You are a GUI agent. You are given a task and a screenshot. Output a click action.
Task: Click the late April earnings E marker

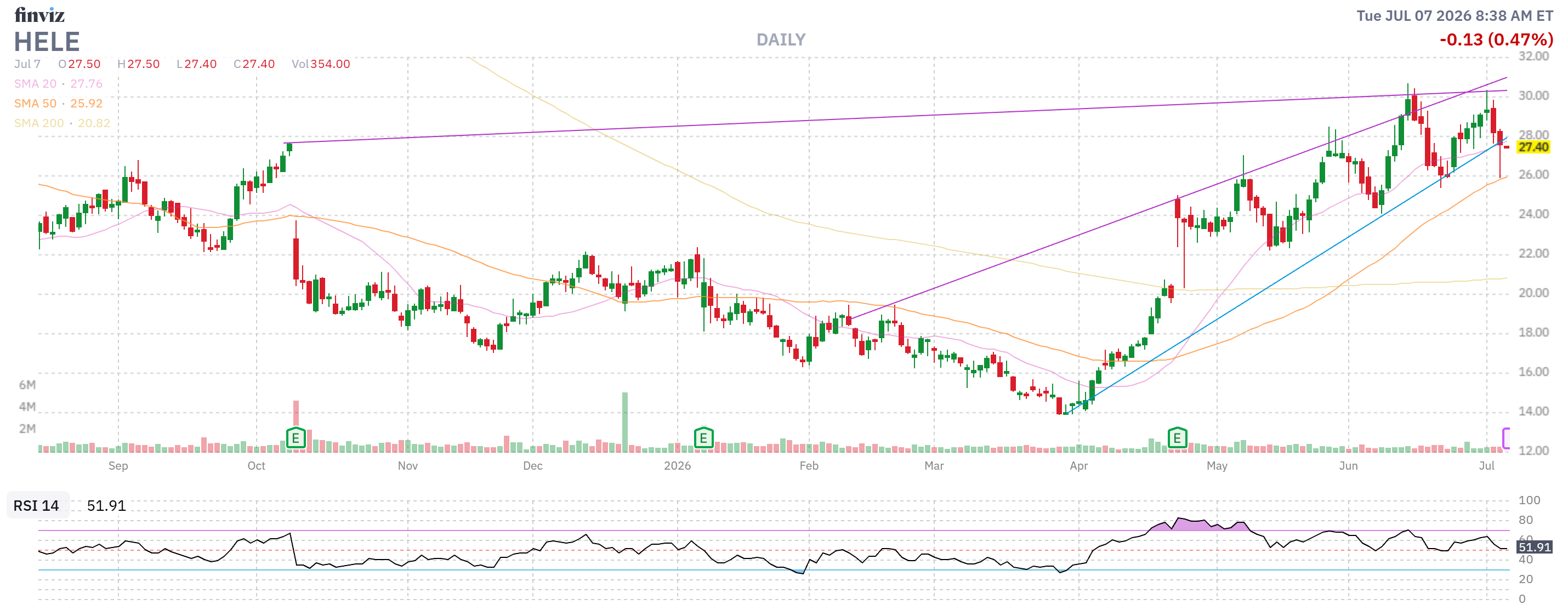point(1177,437)
